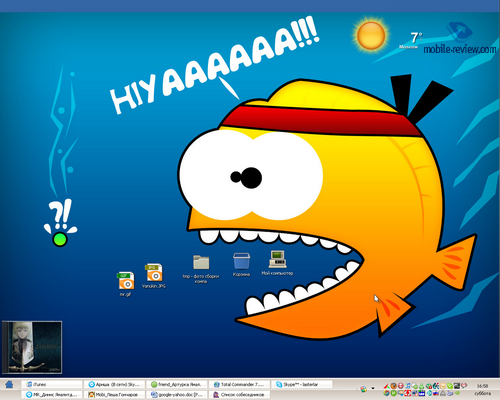The height and width of the screenshot is (400, 500).
Task: Click the red arrow-shaped tray icon
Action: [x=386, y=386]
